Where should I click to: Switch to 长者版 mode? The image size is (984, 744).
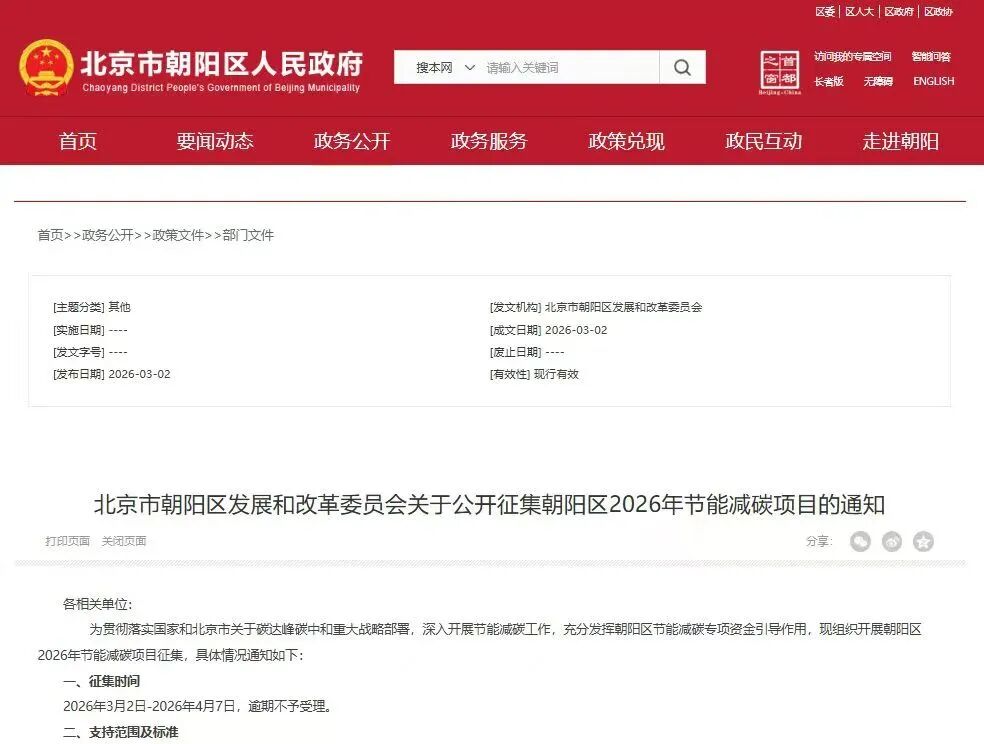click(x=829, y=81)
